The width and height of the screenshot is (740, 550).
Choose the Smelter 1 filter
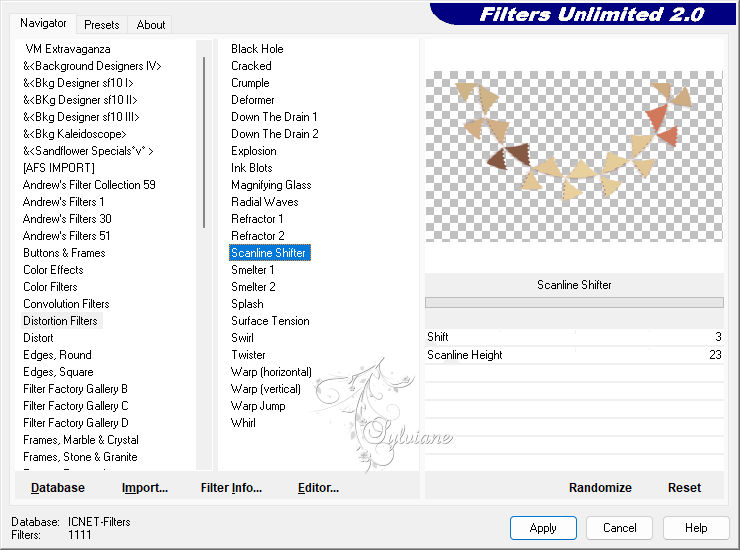[x=252, y=270]
